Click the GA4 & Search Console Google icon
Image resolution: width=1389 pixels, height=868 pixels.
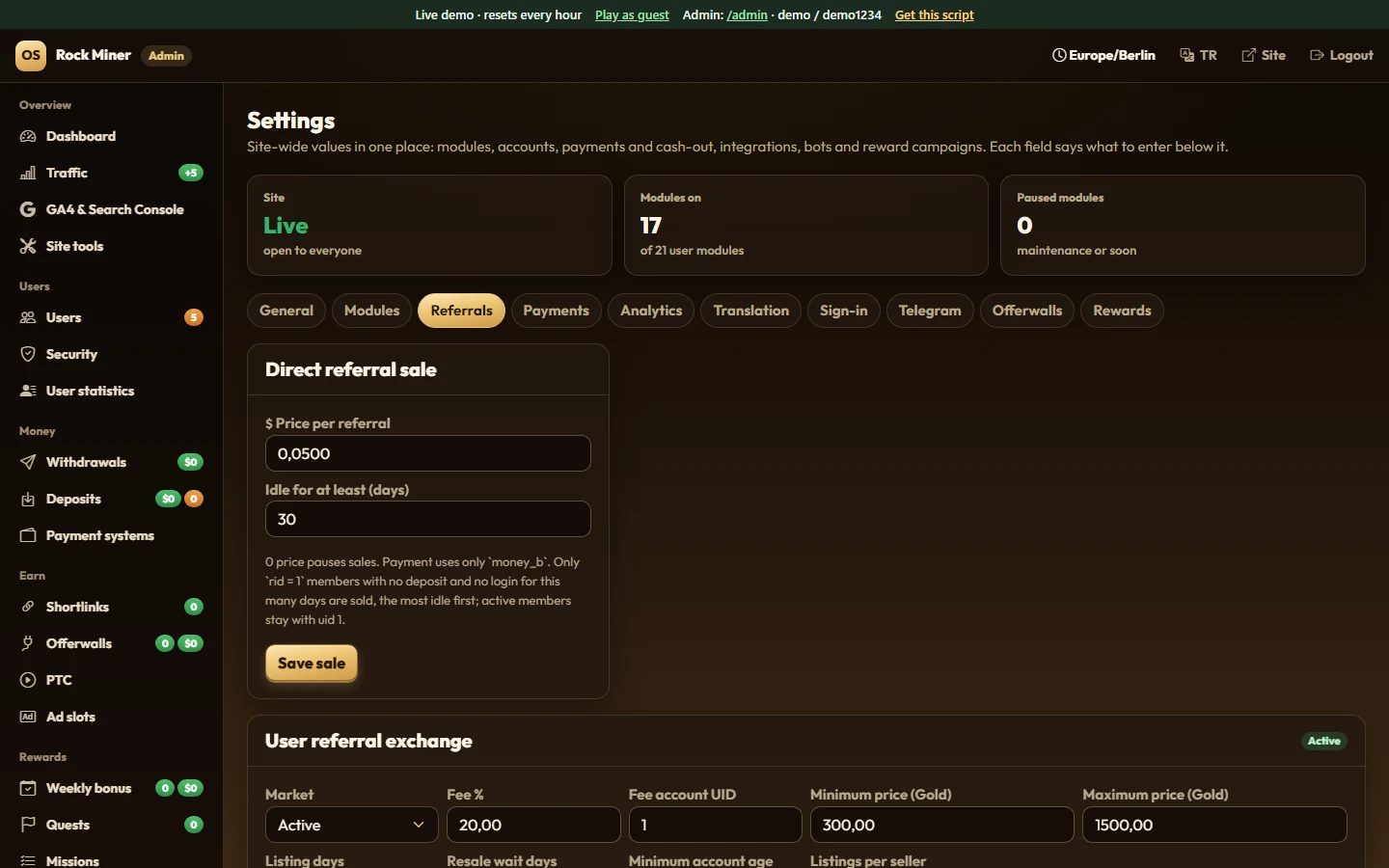pyautogui.click(x=28, y=209)
